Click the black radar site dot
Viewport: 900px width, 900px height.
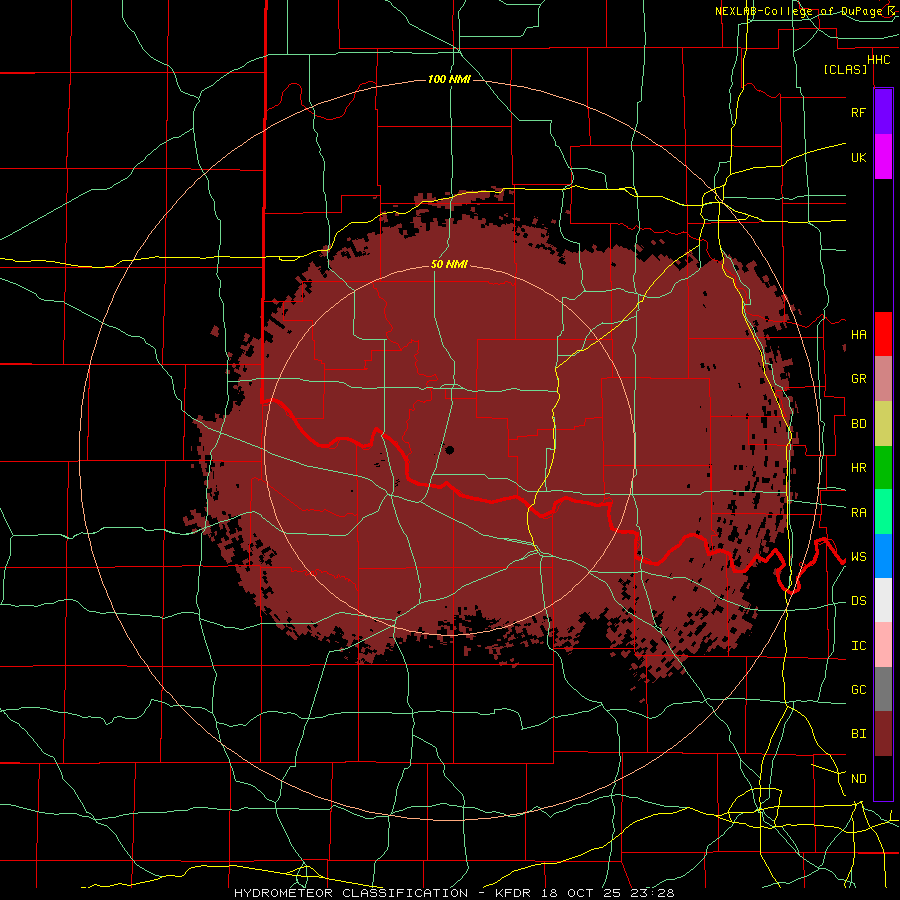(449, 449)
